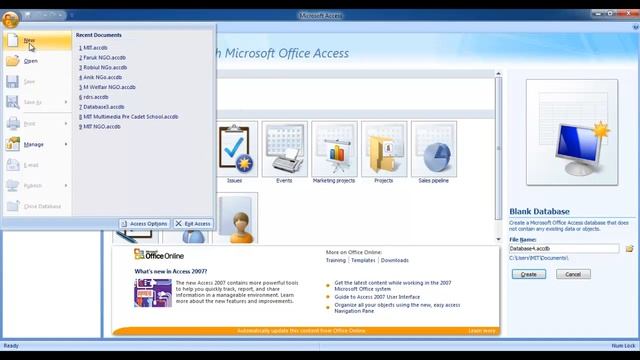Click the Exit Access button
This screenshot has height=360, width=640.
(x=193, y=224)
